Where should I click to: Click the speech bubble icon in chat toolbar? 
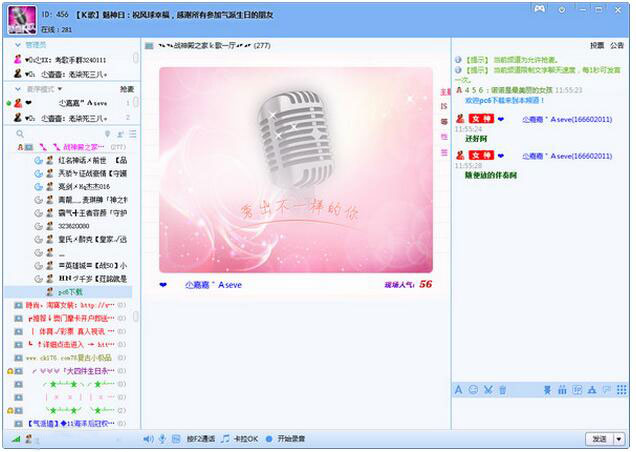607,390
